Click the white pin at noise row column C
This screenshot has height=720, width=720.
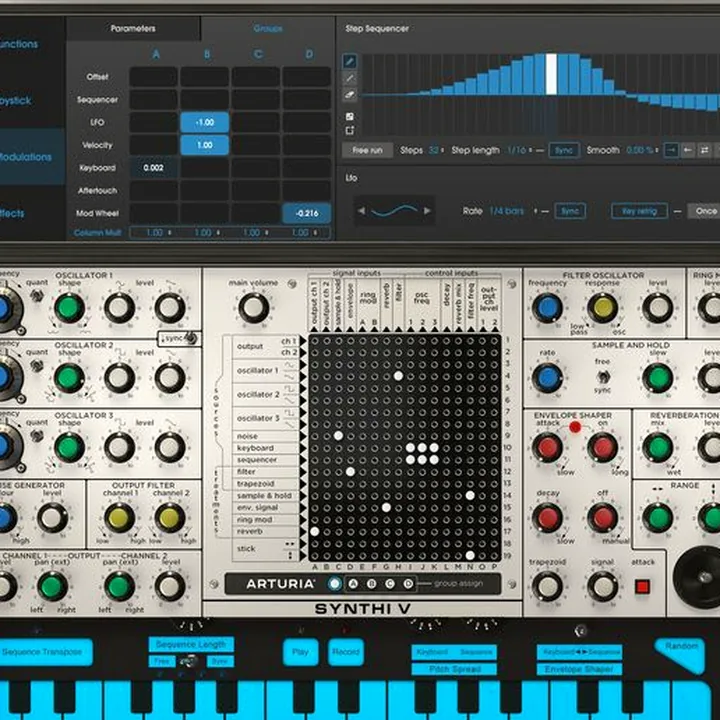(338, 436)
